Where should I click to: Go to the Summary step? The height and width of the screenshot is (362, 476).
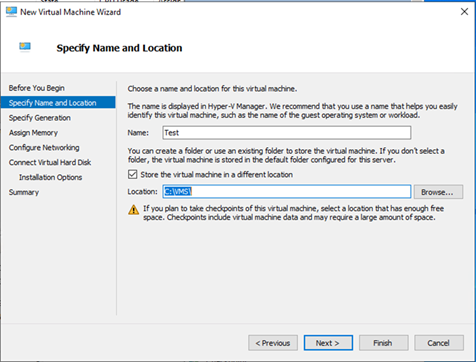24,192
